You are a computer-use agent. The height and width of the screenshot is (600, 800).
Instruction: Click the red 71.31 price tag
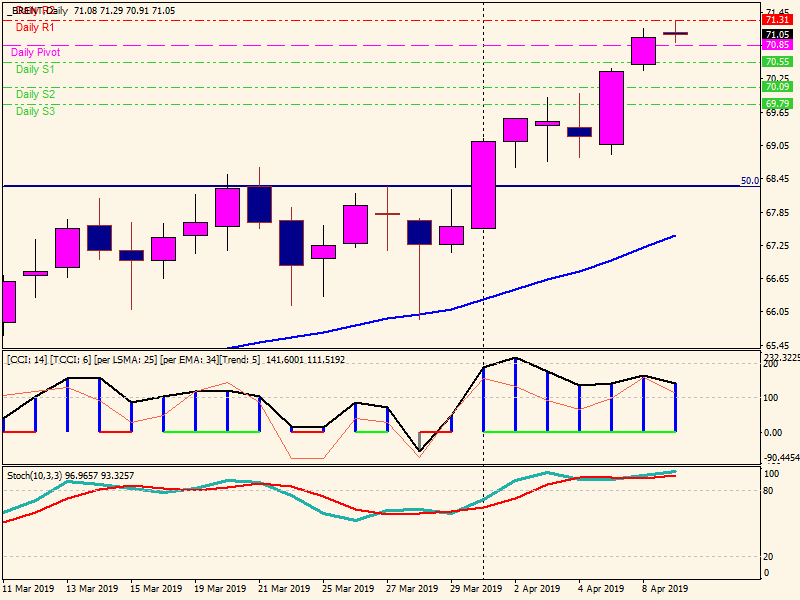pos(776,19)
